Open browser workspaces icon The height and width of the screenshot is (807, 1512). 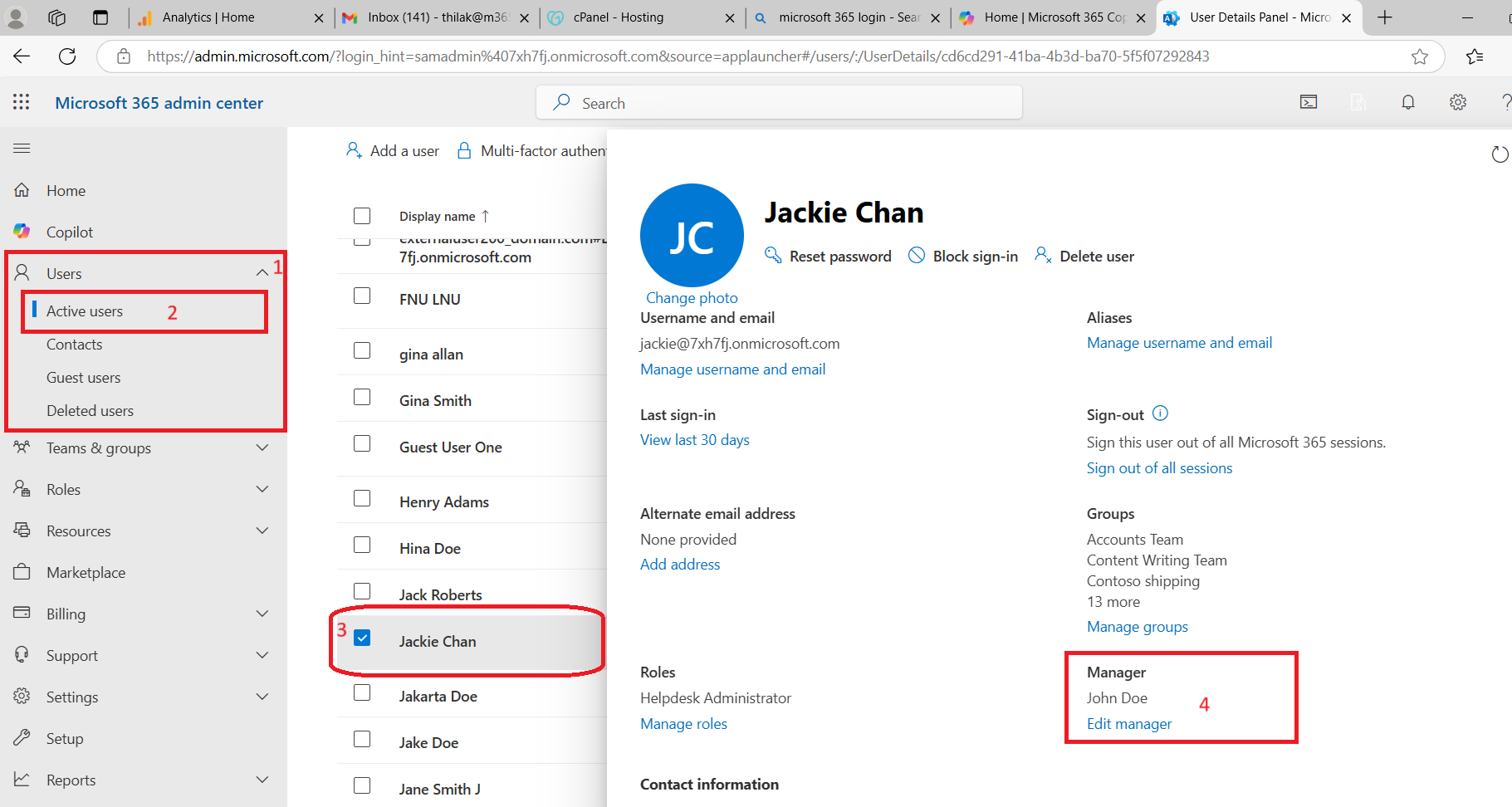coord(56,17)
